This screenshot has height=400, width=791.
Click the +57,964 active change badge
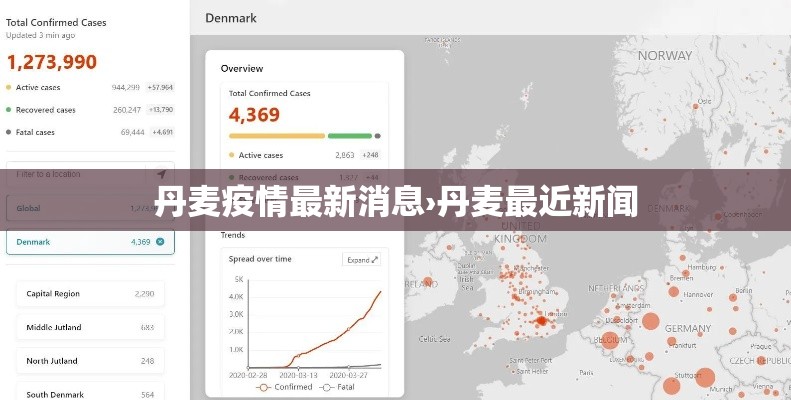coord(160,87)
